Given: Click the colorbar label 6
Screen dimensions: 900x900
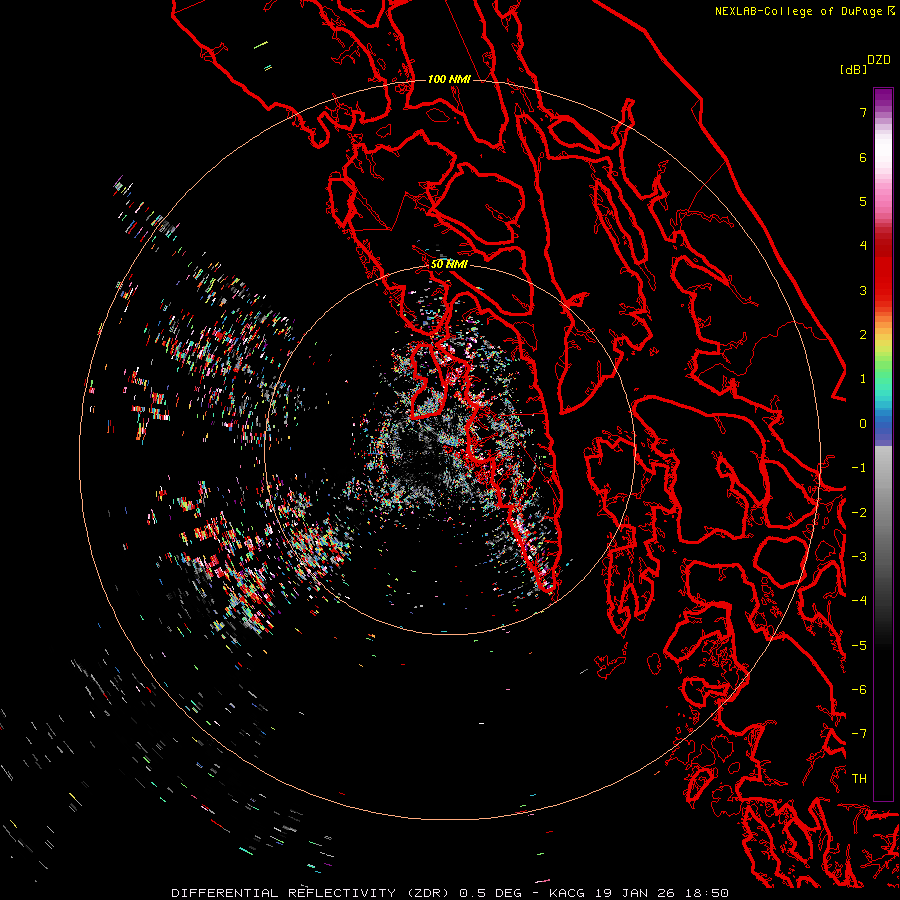Looking at the screenshot, I should [x=863, y=157].
